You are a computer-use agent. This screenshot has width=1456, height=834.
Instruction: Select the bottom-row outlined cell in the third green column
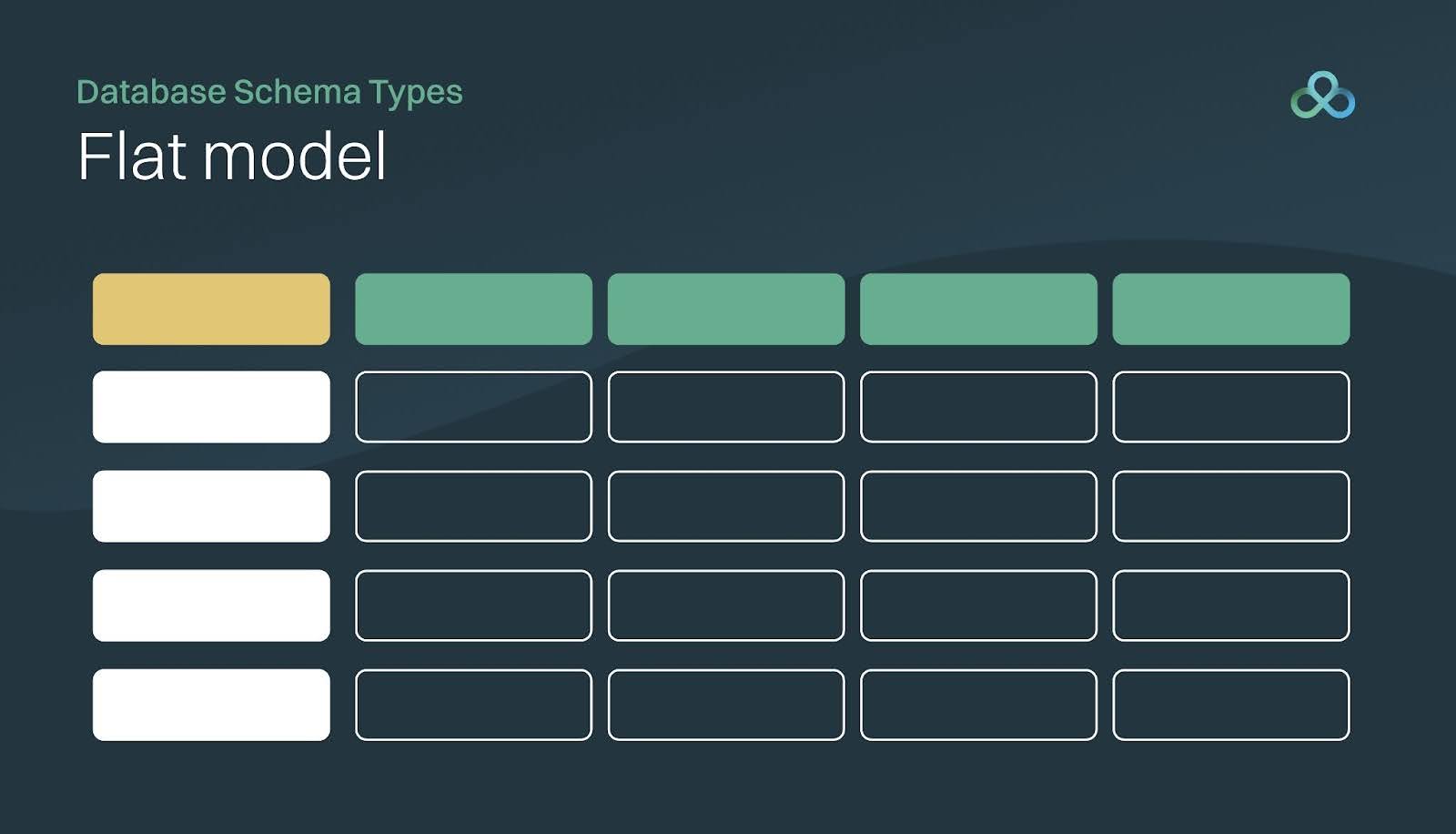tap(978, 705)
